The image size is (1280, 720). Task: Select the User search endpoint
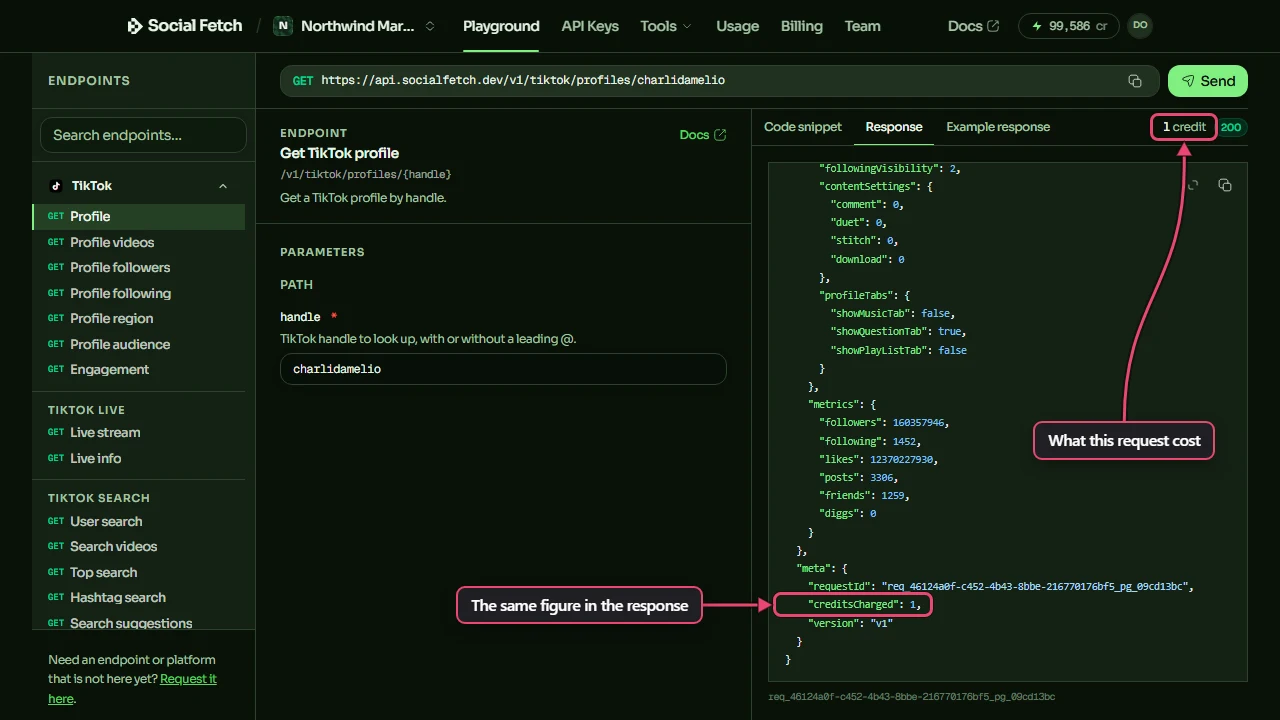click(138, 521)
